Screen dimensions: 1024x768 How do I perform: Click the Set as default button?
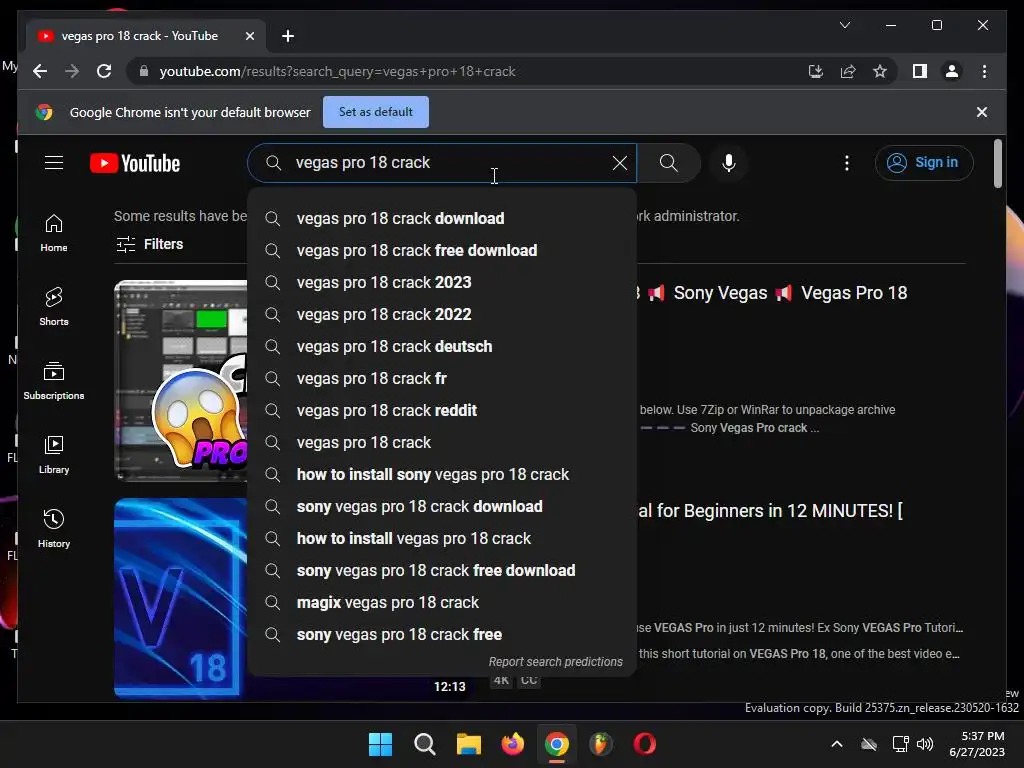pos(376,112)
